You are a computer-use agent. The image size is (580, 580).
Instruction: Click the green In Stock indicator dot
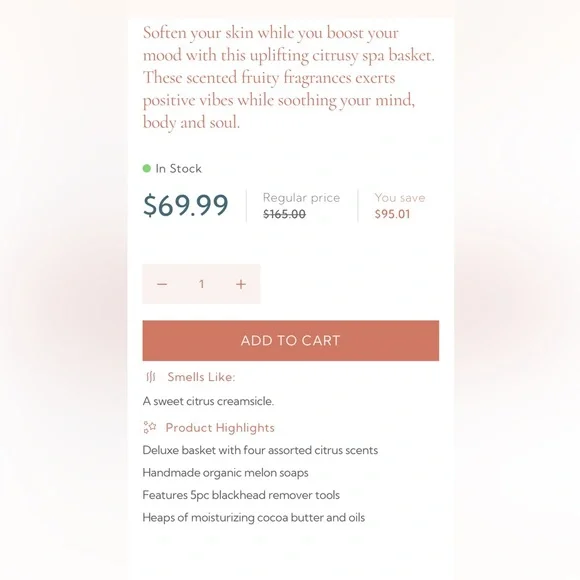(146, 169)
